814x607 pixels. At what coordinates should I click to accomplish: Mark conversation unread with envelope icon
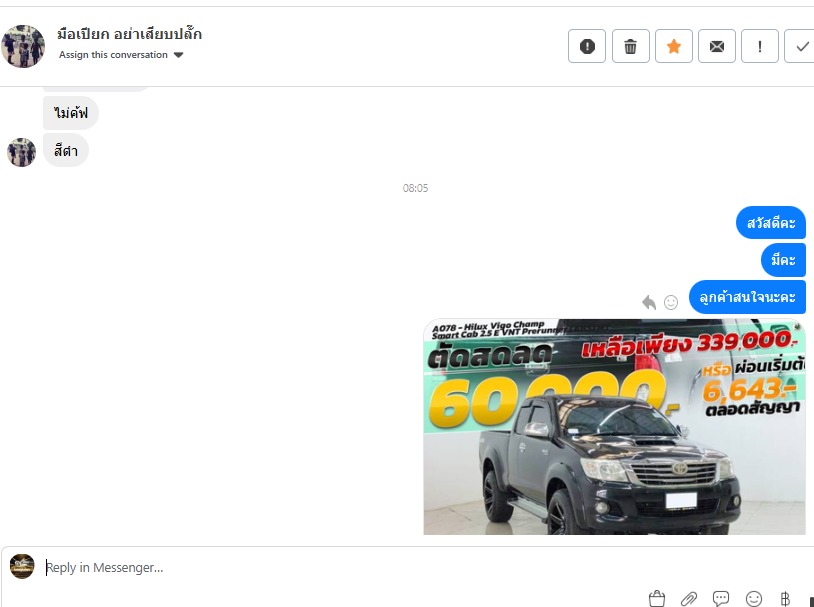[716, 46]
